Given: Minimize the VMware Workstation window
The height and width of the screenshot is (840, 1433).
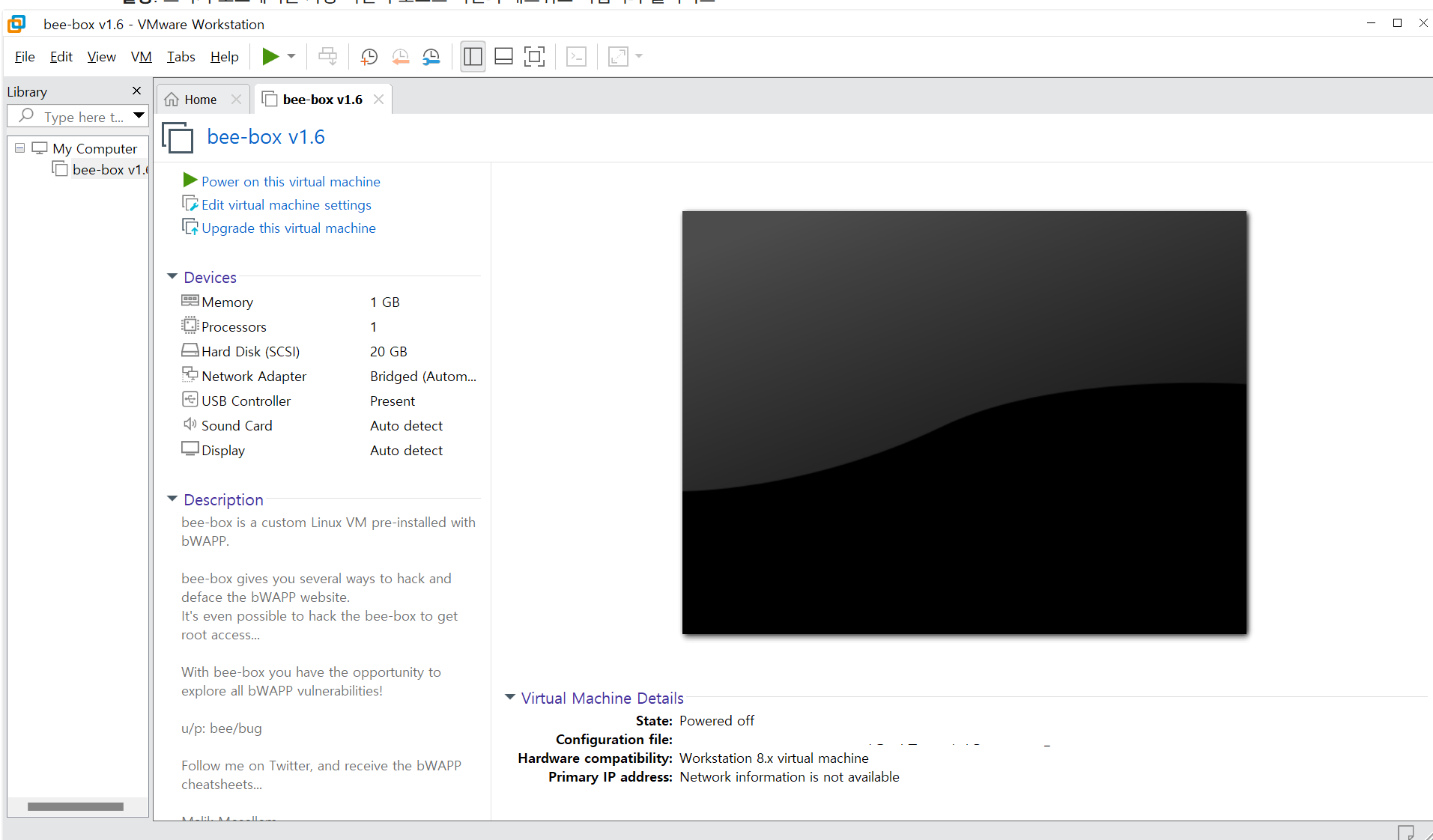Looking at the screenshot, I should [x=1371, y=23].
